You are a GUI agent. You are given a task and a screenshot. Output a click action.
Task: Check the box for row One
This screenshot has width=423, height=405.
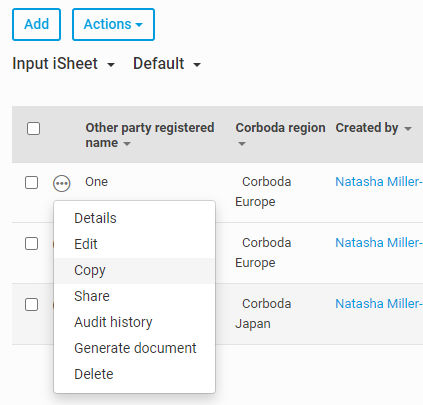point(32,183)
